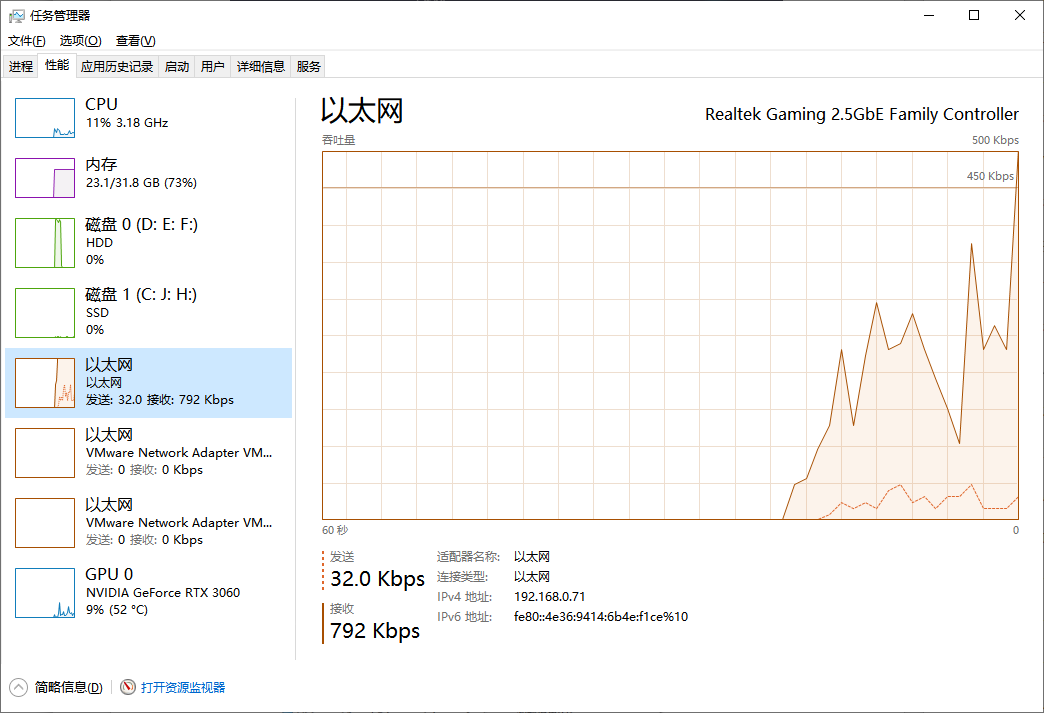
Task: Click the 磁盘 1 (C: J: H:) label
Action: point(141,294)
